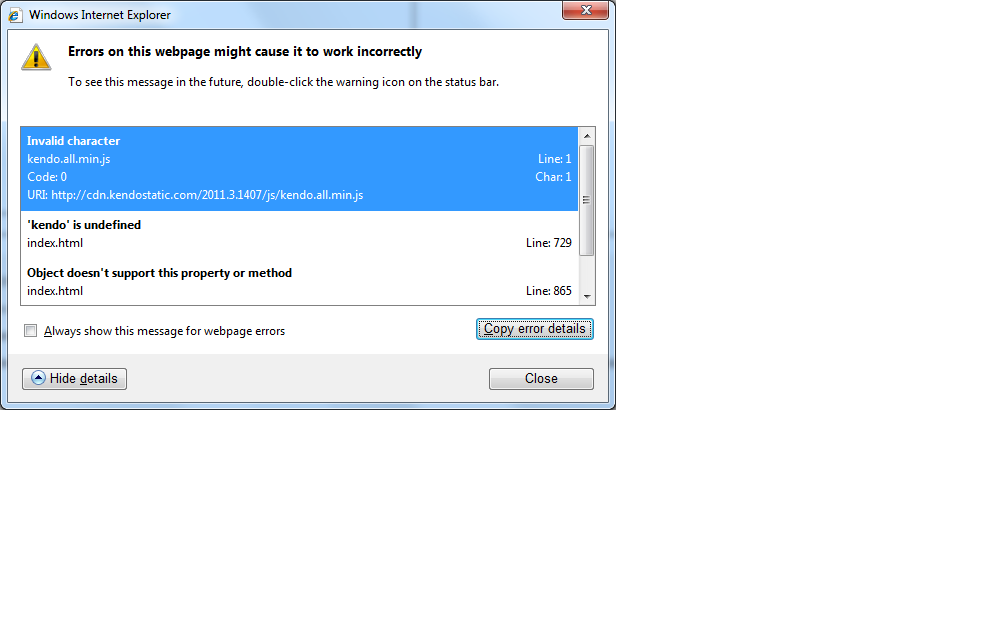Click the yellow warning triangle icon

click(x=36, y=57)
